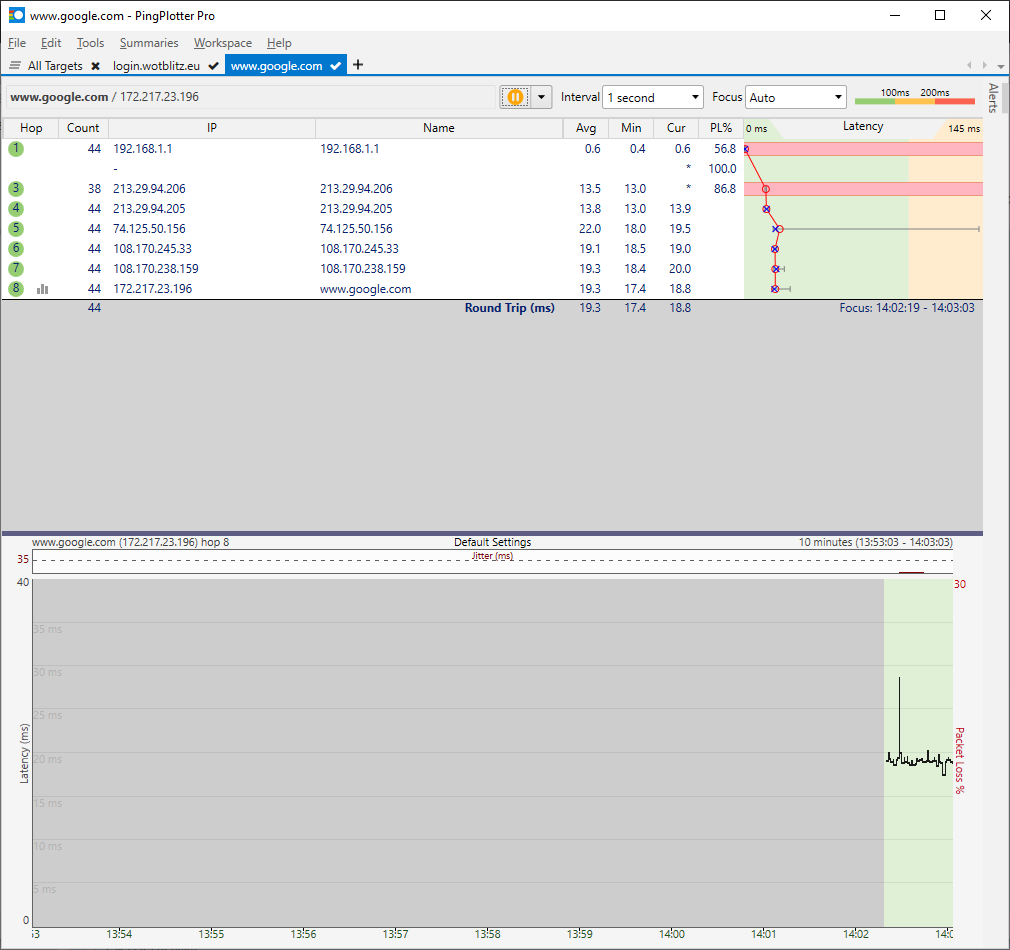
Task: Open the dropdown arrow beside the pause button
Action: coord(542,97)
